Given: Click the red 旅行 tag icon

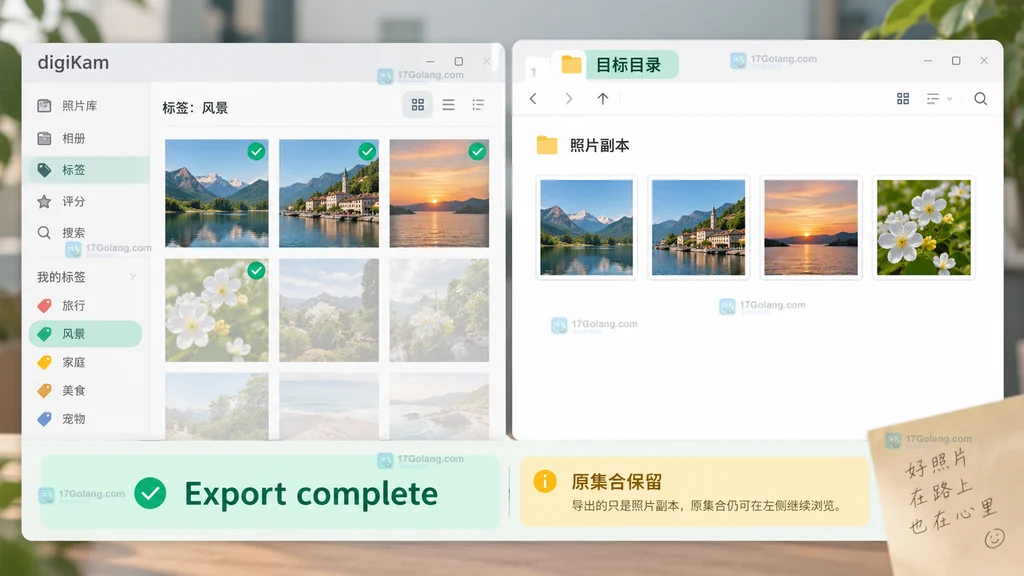Looking at the screenshot, I should pyautogui.click(x=44, y=305).
